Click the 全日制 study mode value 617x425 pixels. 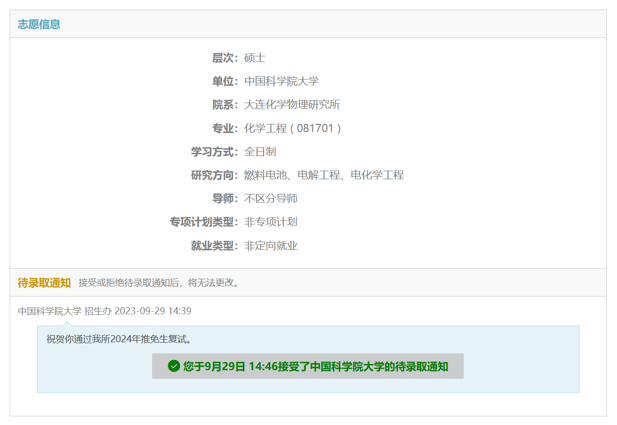[x=260, y=151]
